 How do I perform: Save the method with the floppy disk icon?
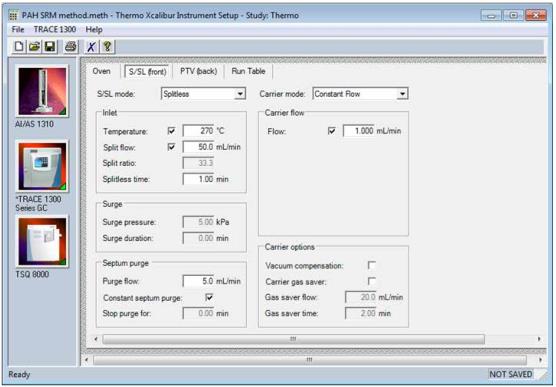click(x=49, y=46)
